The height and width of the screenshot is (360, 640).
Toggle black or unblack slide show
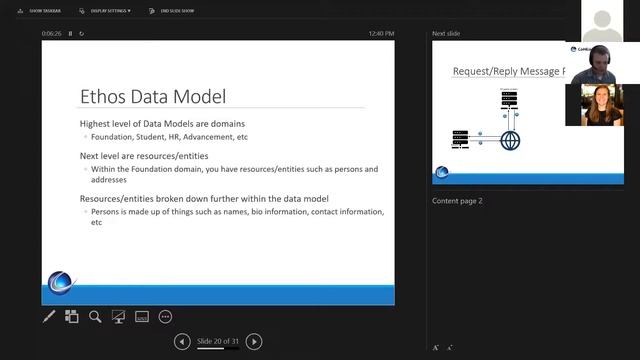(x=118, y=317)
